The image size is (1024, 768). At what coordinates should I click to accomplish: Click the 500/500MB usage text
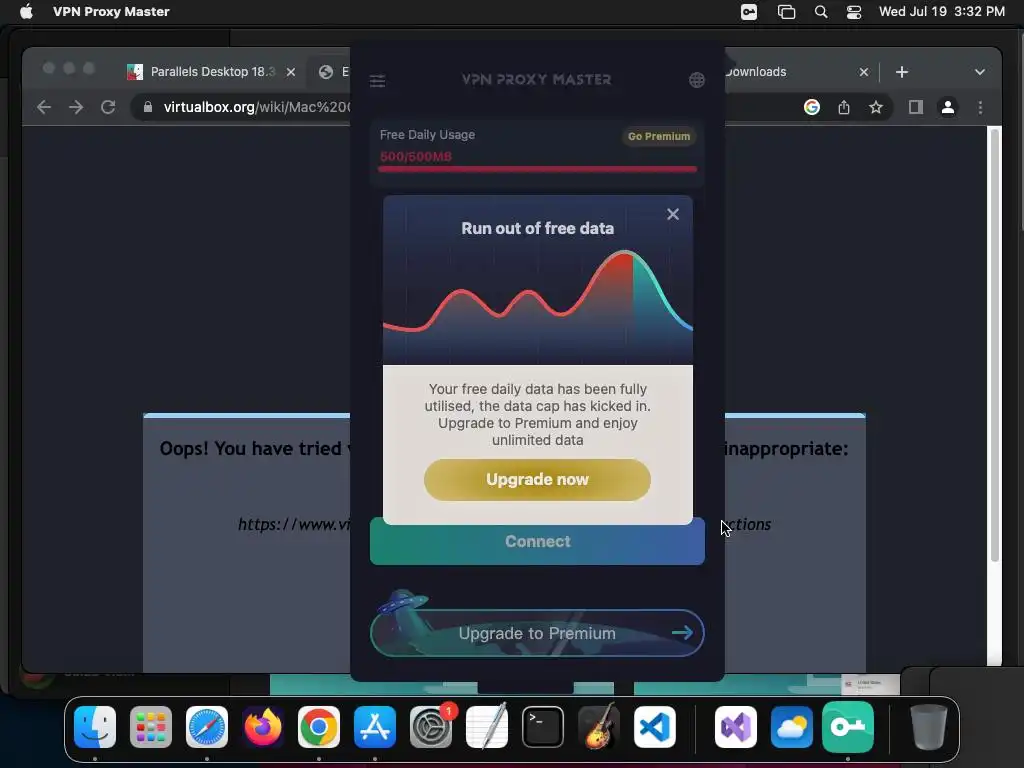tap(415, 157)
